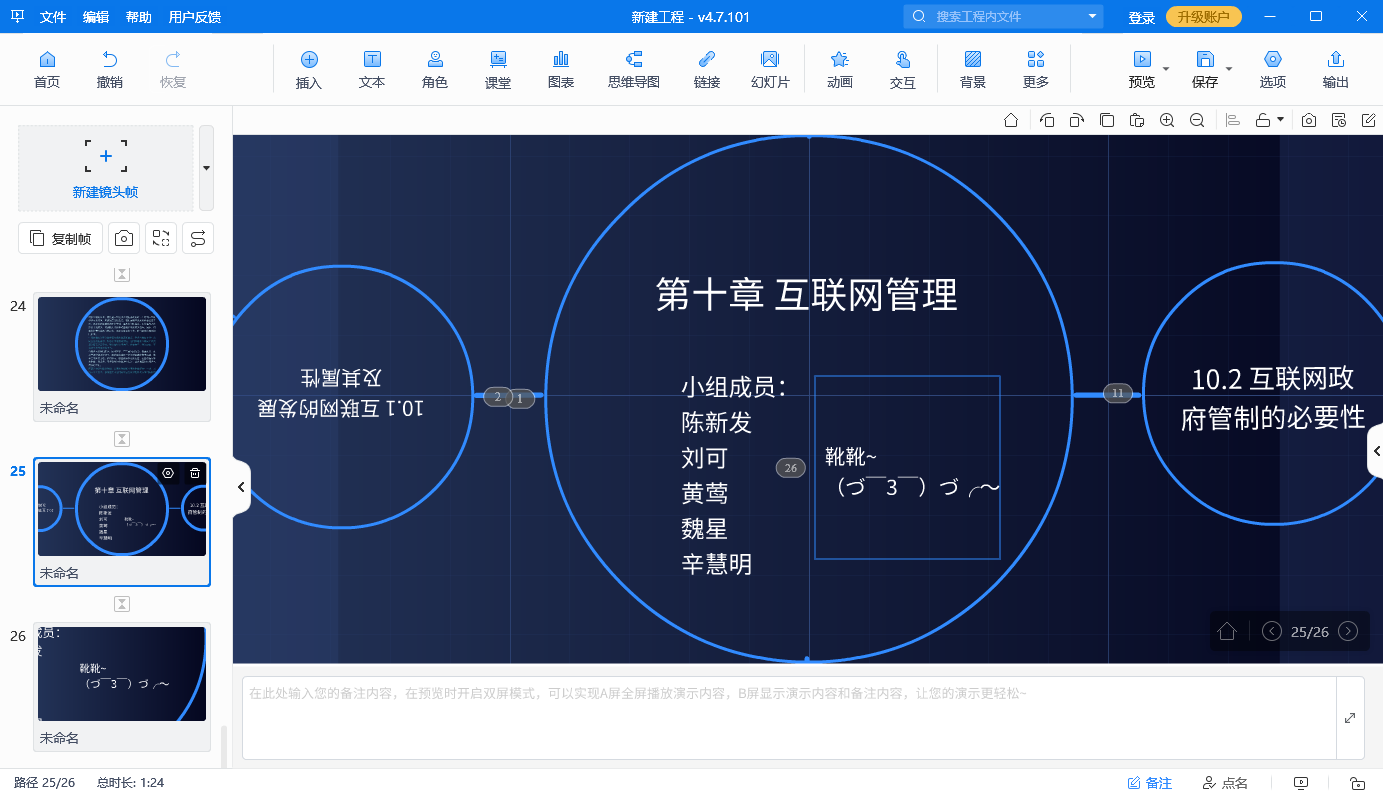Click the notes text input area
The width and height of the screenshot is (1383, 792).
coord(789,718)
